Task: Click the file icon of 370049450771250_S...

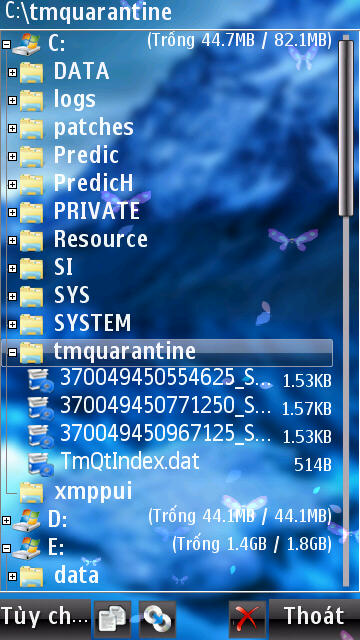Action: coord(40,408)
